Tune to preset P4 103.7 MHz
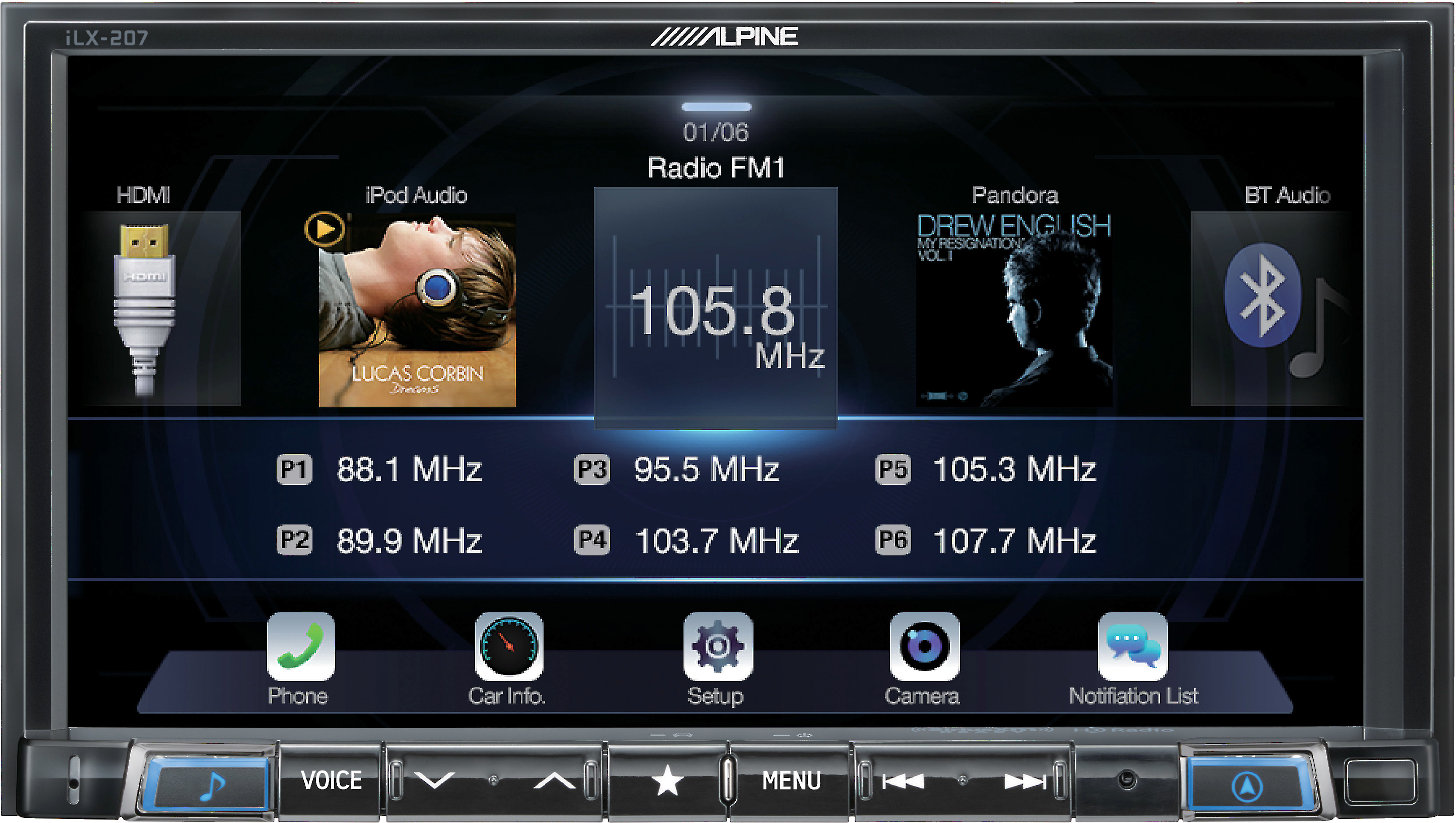This screenshot has width=1456, height=823. click(686, 540)
